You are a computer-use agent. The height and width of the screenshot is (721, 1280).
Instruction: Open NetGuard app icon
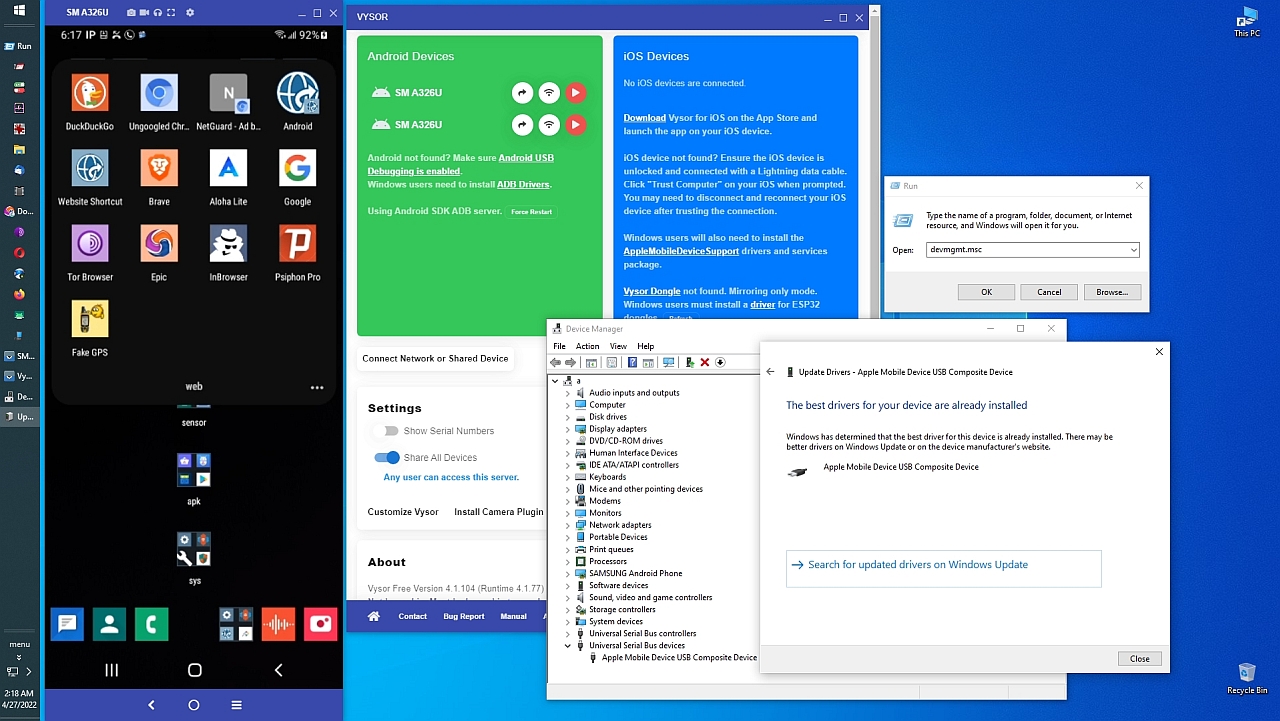[228, 93]
